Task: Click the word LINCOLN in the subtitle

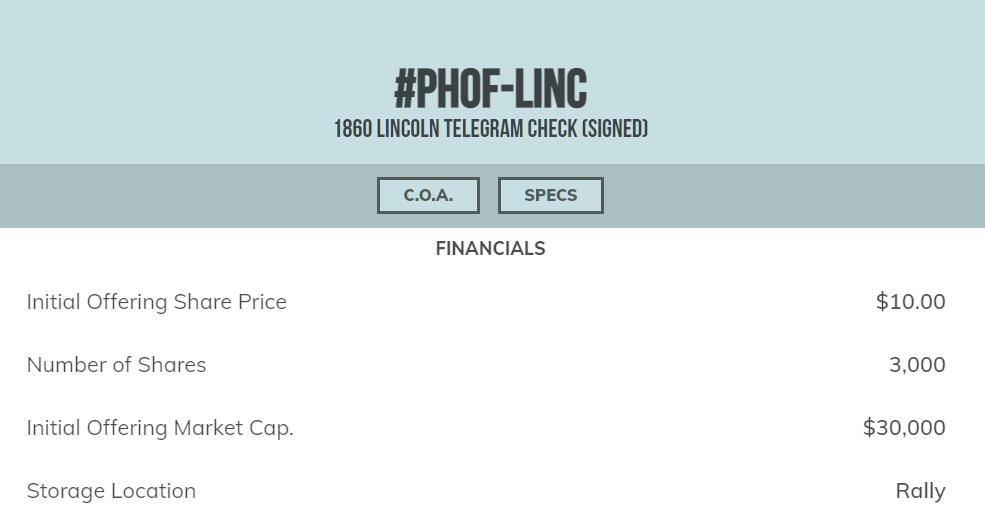Action: coord(408,129)
